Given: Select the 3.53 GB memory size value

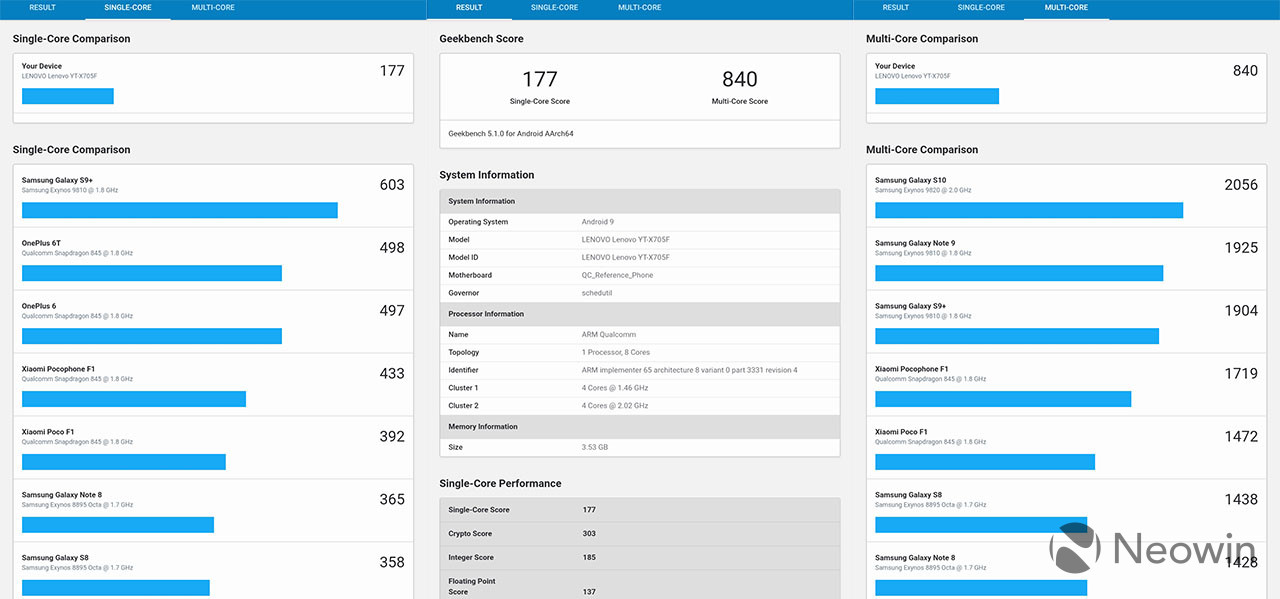Looking at the screenshot, I should (595, 448).
